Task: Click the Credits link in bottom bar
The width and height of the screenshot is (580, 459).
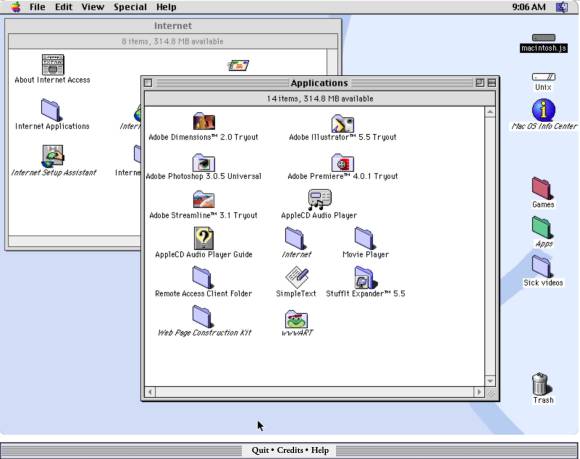Action: point(290,450)
